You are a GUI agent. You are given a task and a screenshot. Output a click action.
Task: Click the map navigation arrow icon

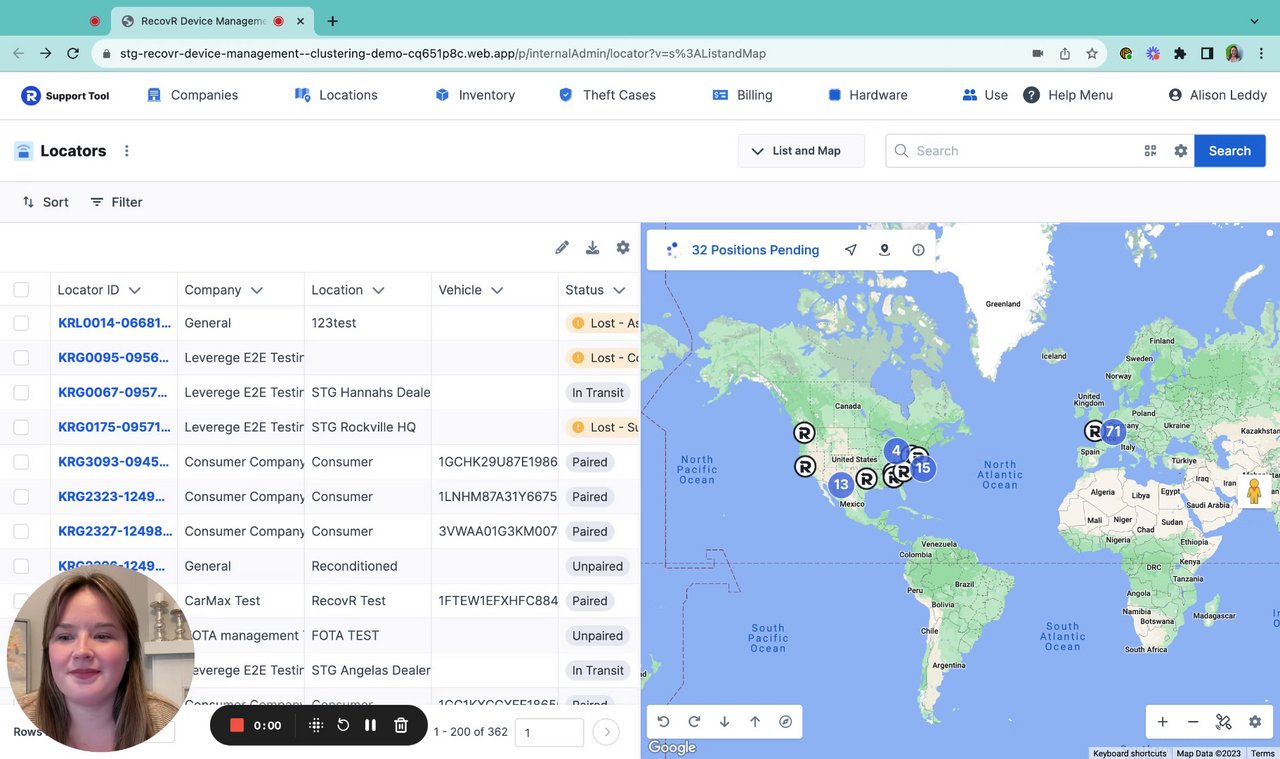point(851,250)
